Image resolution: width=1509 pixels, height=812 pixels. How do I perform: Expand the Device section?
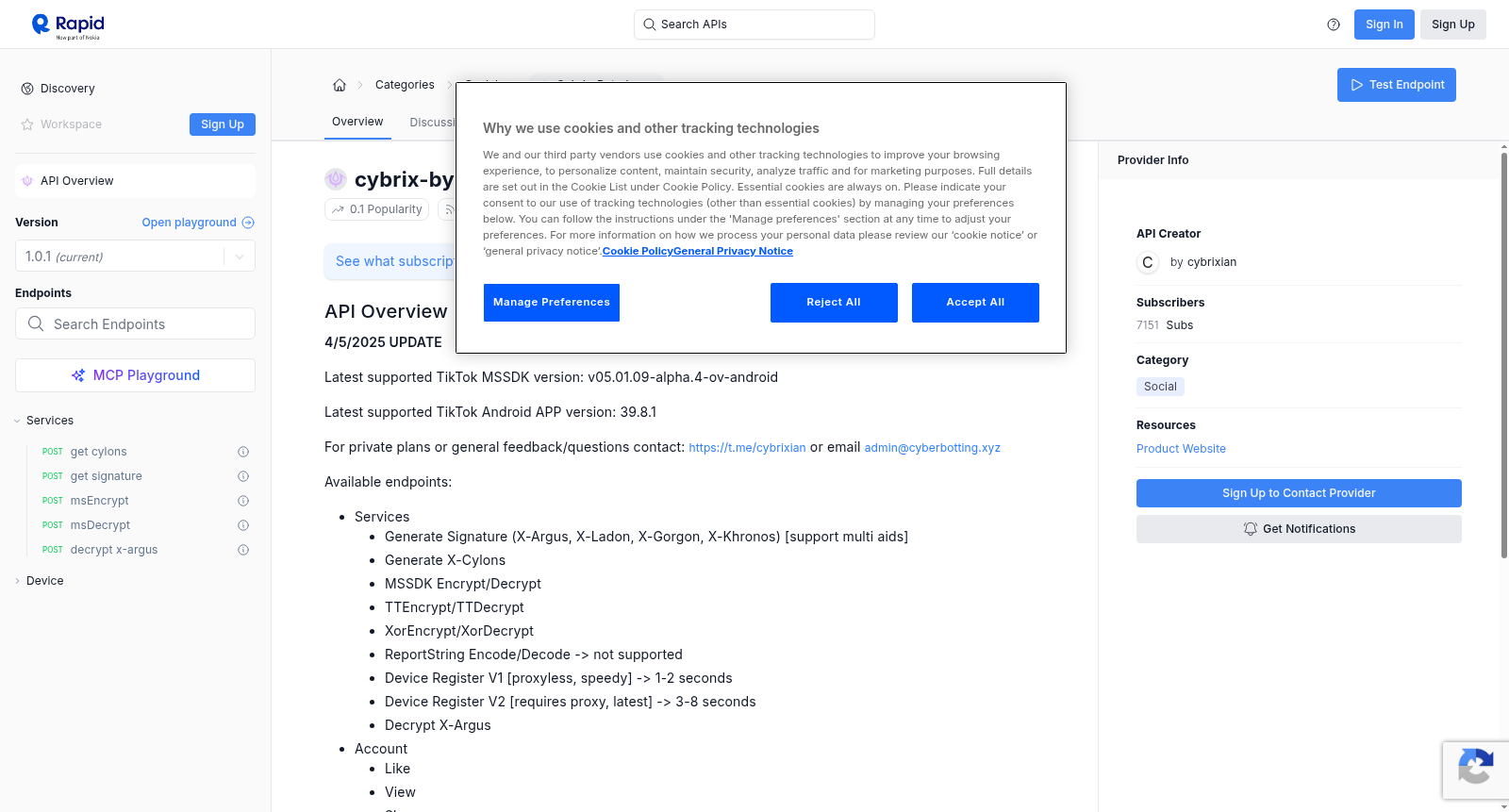[x=39, y=581]
